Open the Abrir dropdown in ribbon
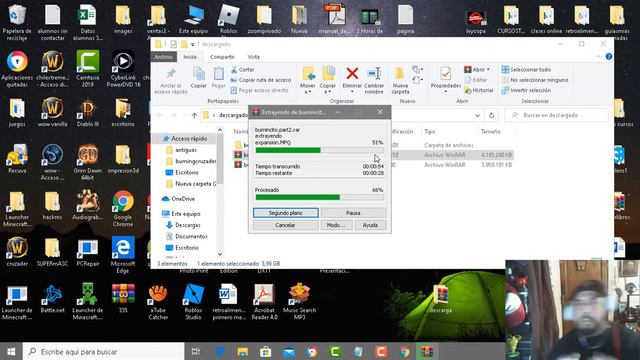 [x=477, y=70]
